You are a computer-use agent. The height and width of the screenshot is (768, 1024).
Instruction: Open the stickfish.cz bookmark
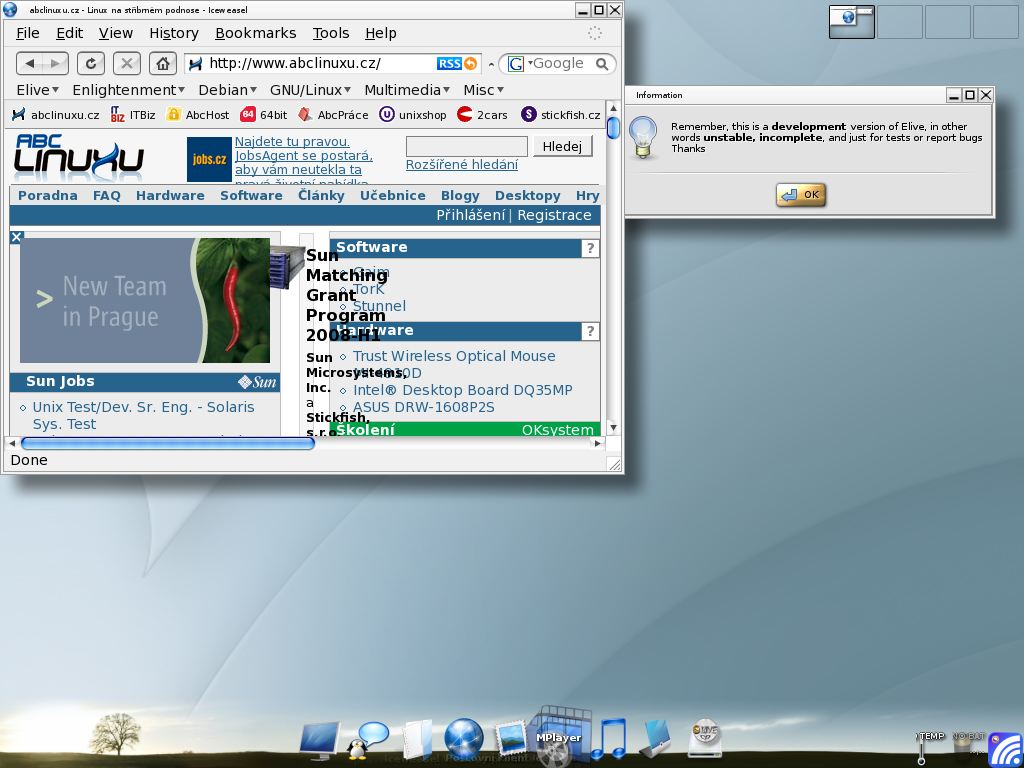(x=560, y=115)
